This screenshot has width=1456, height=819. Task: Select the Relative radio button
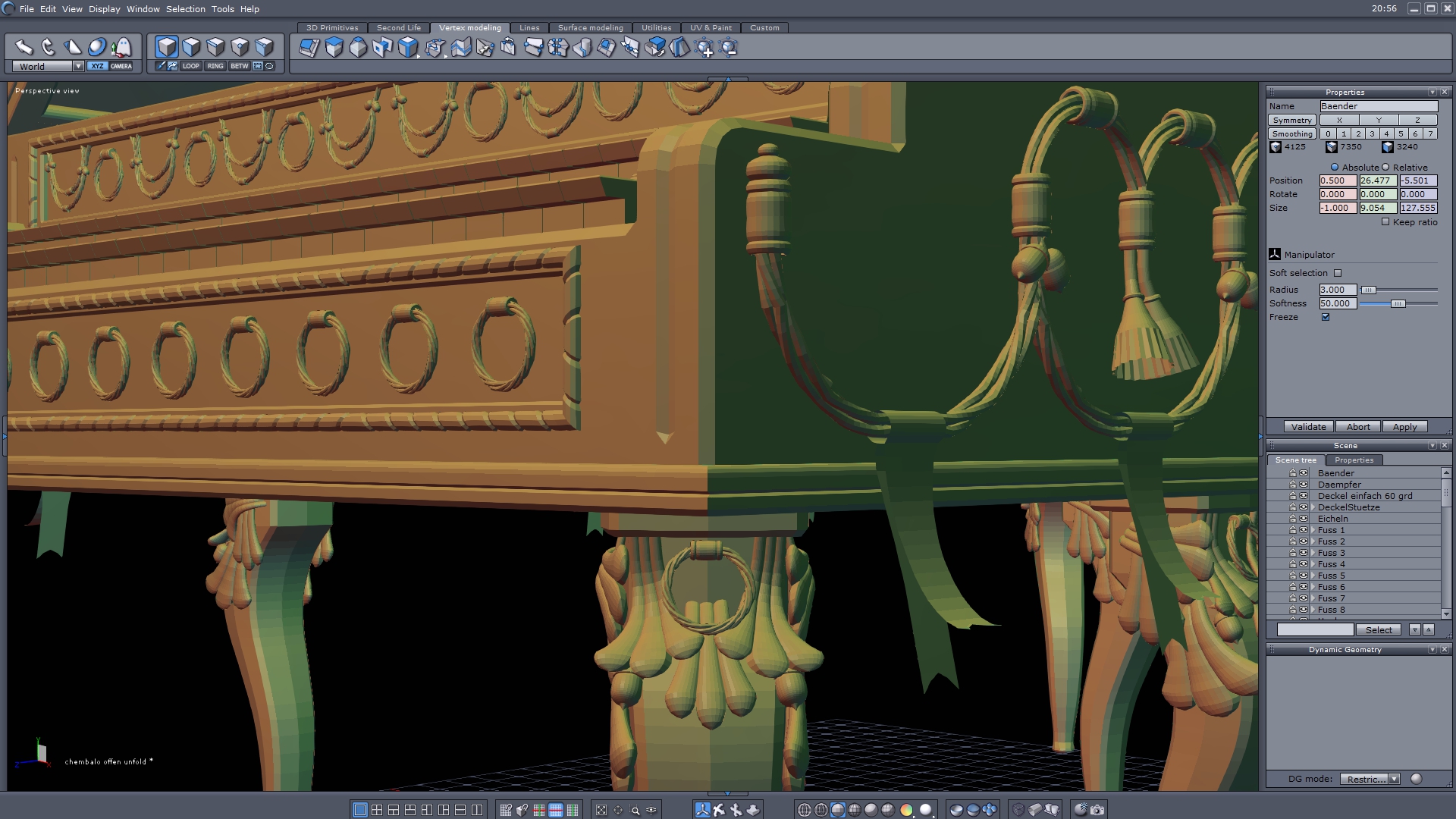[1385, 168]
